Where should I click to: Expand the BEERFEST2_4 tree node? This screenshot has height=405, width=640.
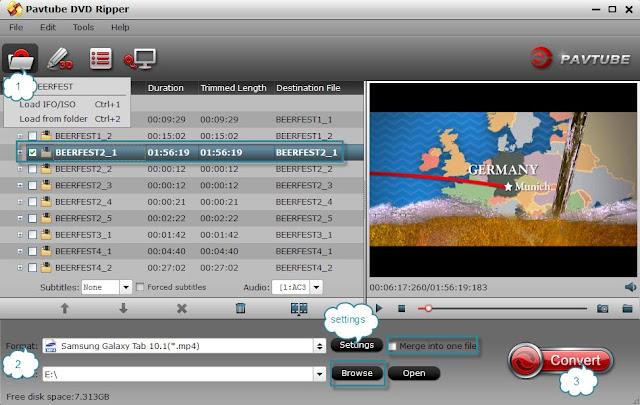pos(20,202)
